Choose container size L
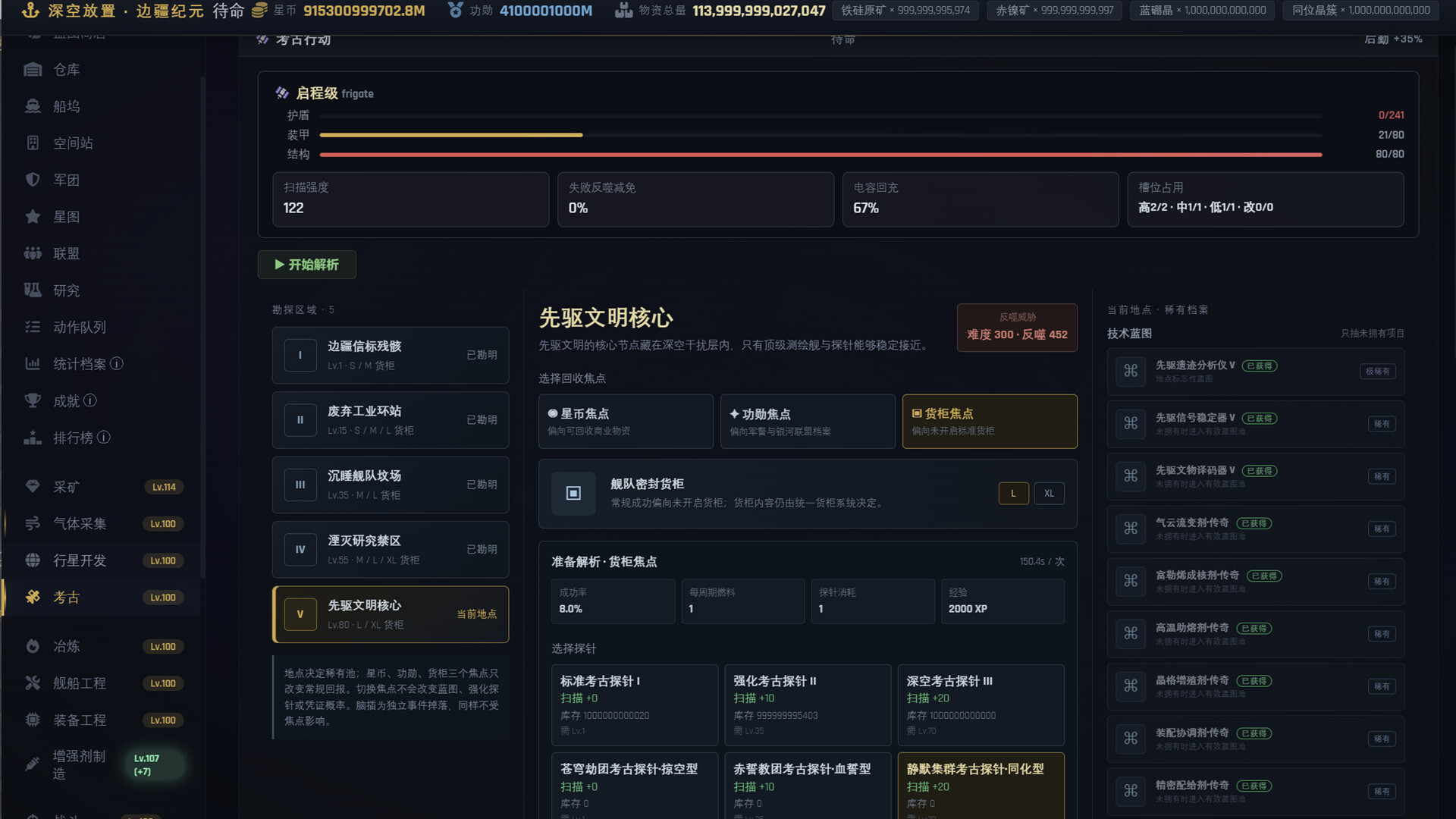1456x819 pixels. [x=1013, y=494]
